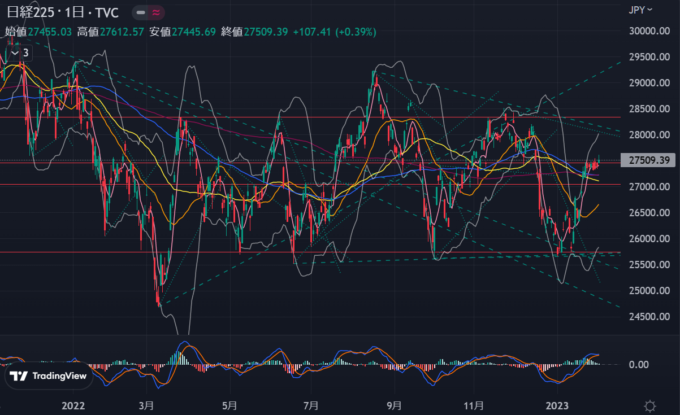The height and width of the screenshot is (415, 680).
Task: Click the 9月 label on time axis
Action: point(393,405)
